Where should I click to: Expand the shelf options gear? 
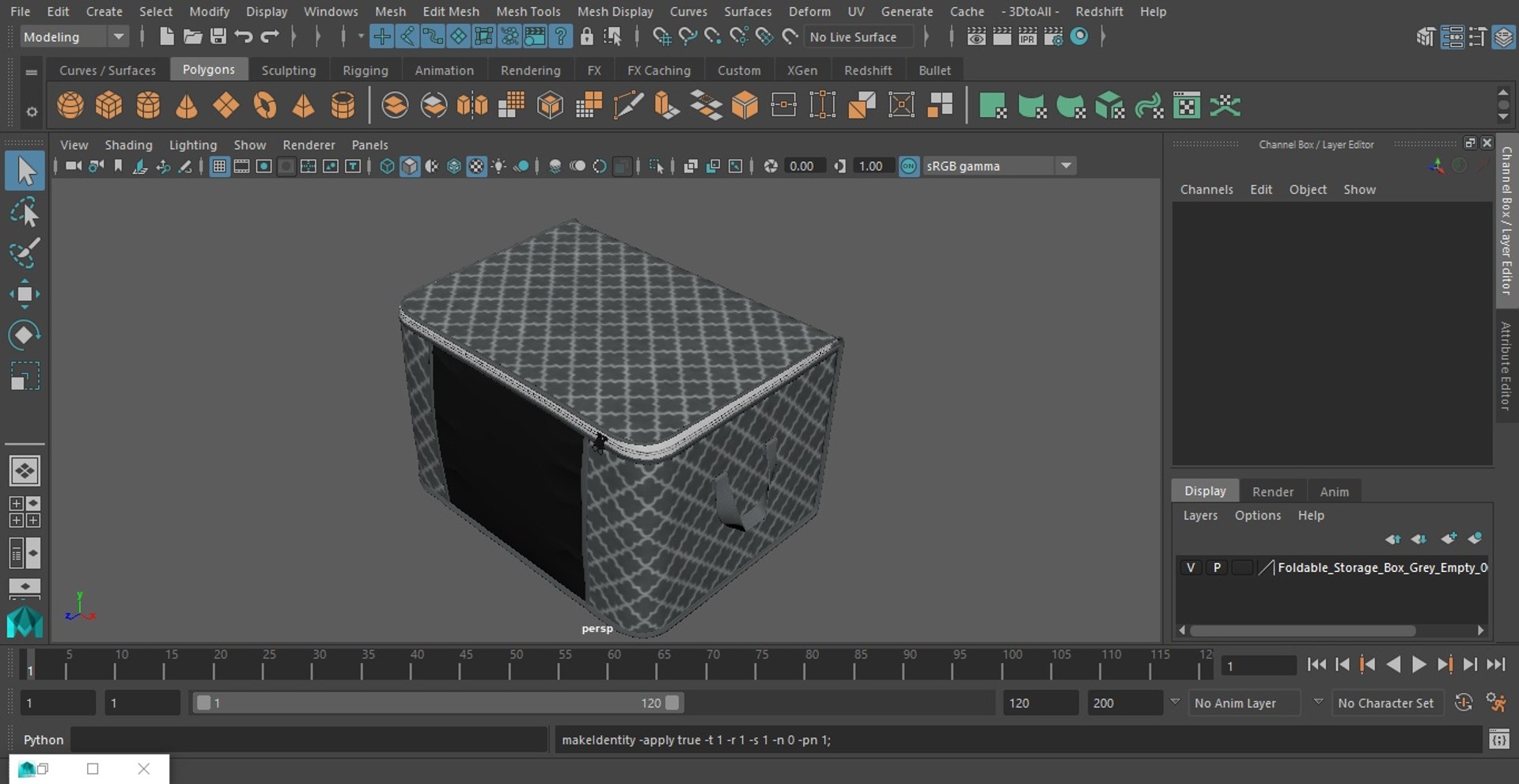[32, 112]
